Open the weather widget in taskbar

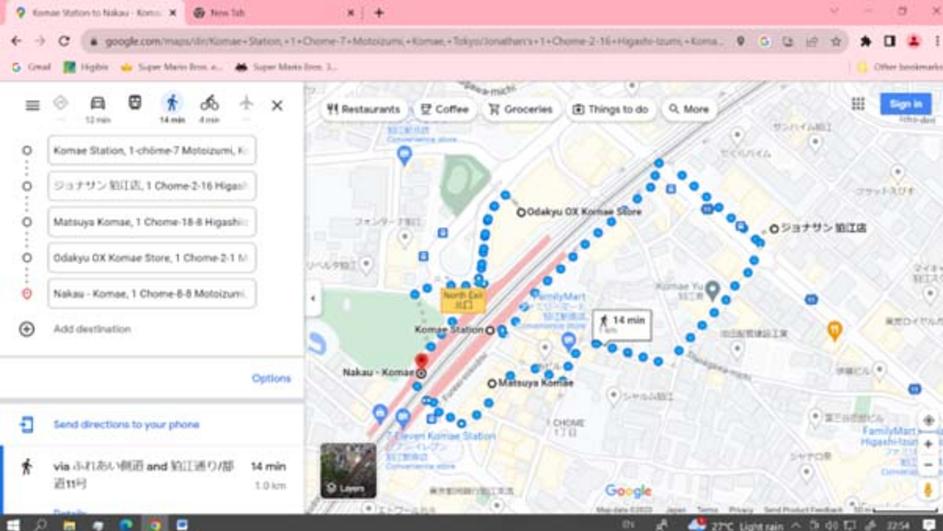[x=734, y=525]
